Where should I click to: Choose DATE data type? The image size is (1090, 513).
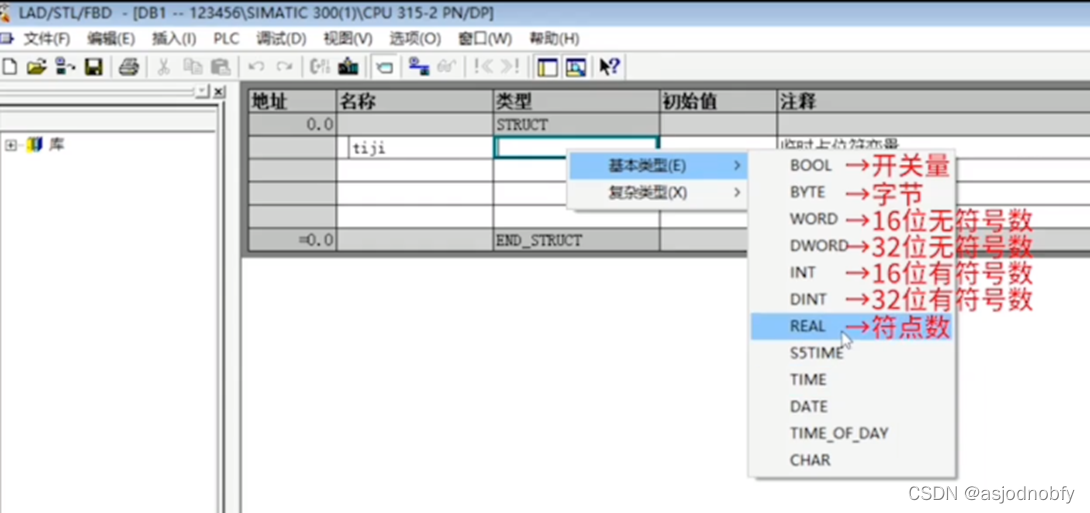(x=808, y=406)
